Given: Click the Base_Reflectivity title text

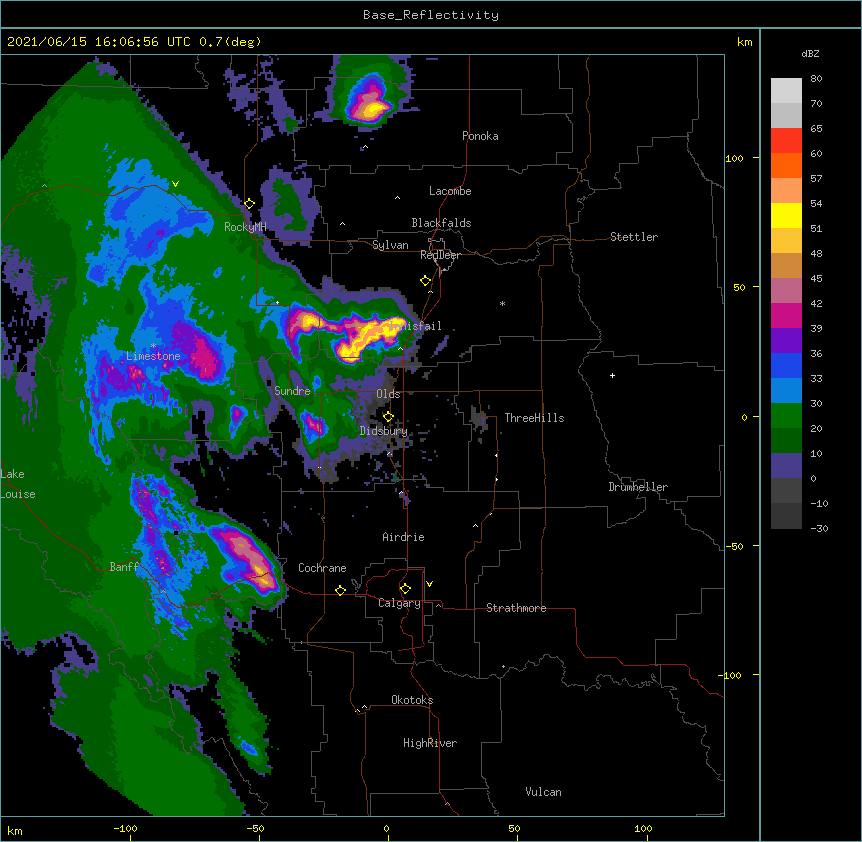Looking at the screenshot, I should pos(430,15).
